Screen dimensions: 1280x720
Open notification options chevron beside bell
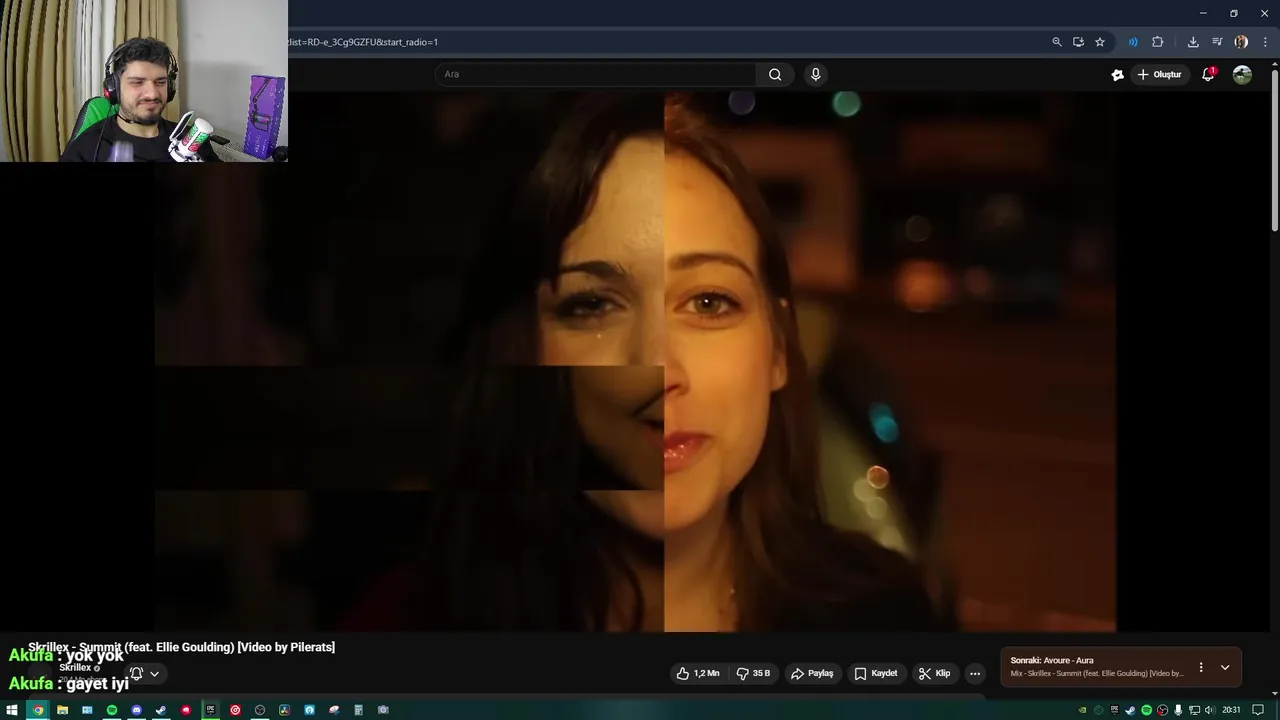click(154, 674)
